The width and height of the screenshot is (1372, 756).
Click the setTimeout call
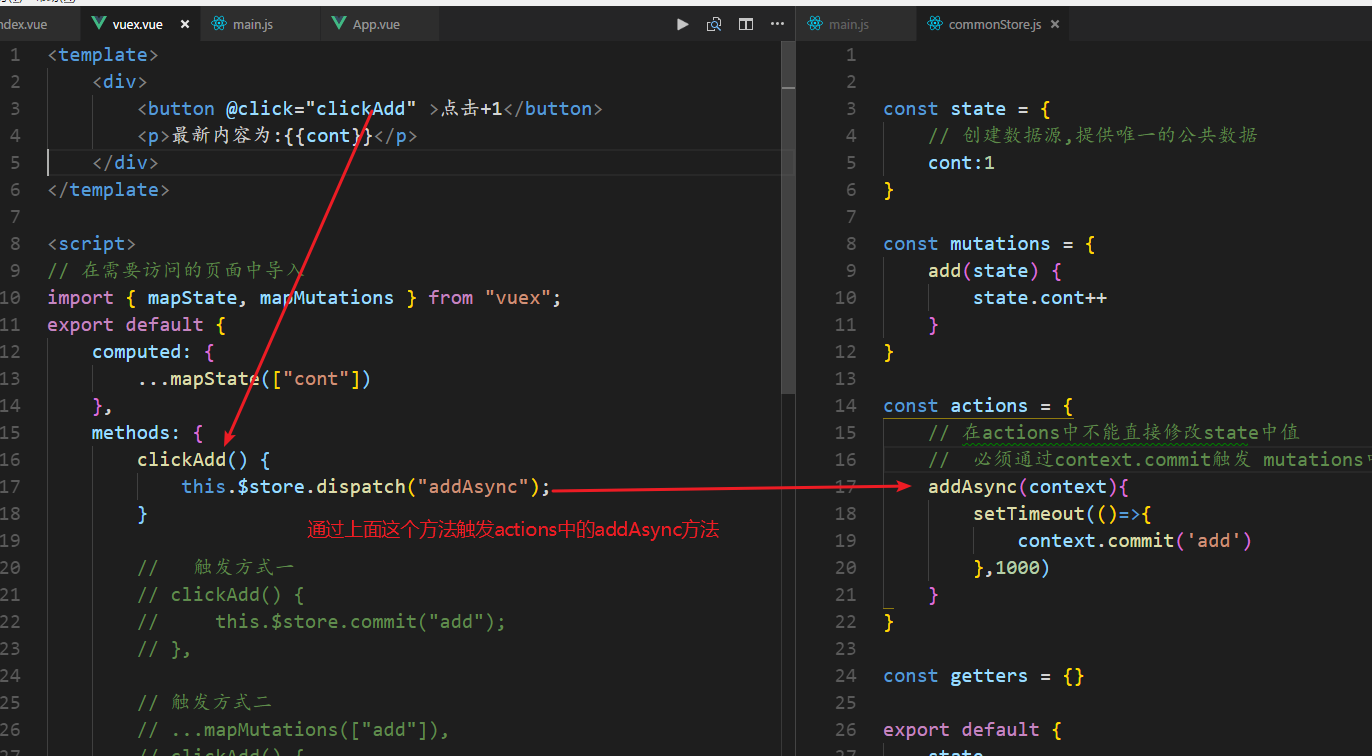[x=1062, y=513]
